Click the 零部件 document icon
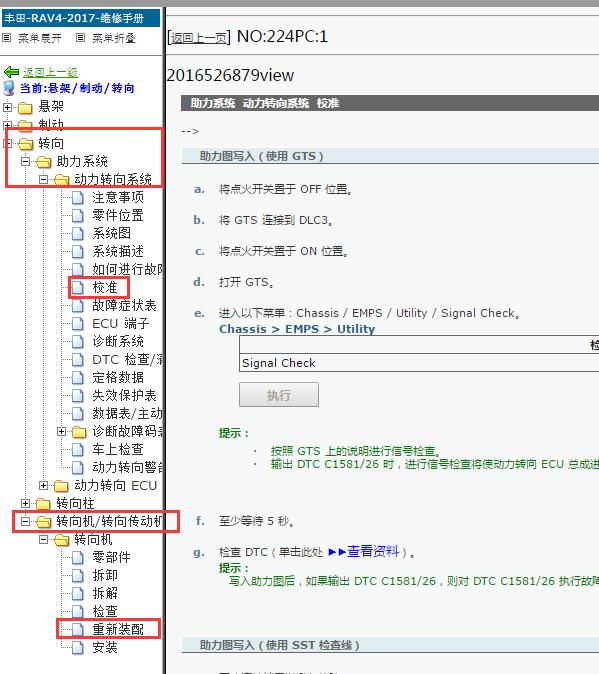The image size is (599, 674). click(78, 558)
